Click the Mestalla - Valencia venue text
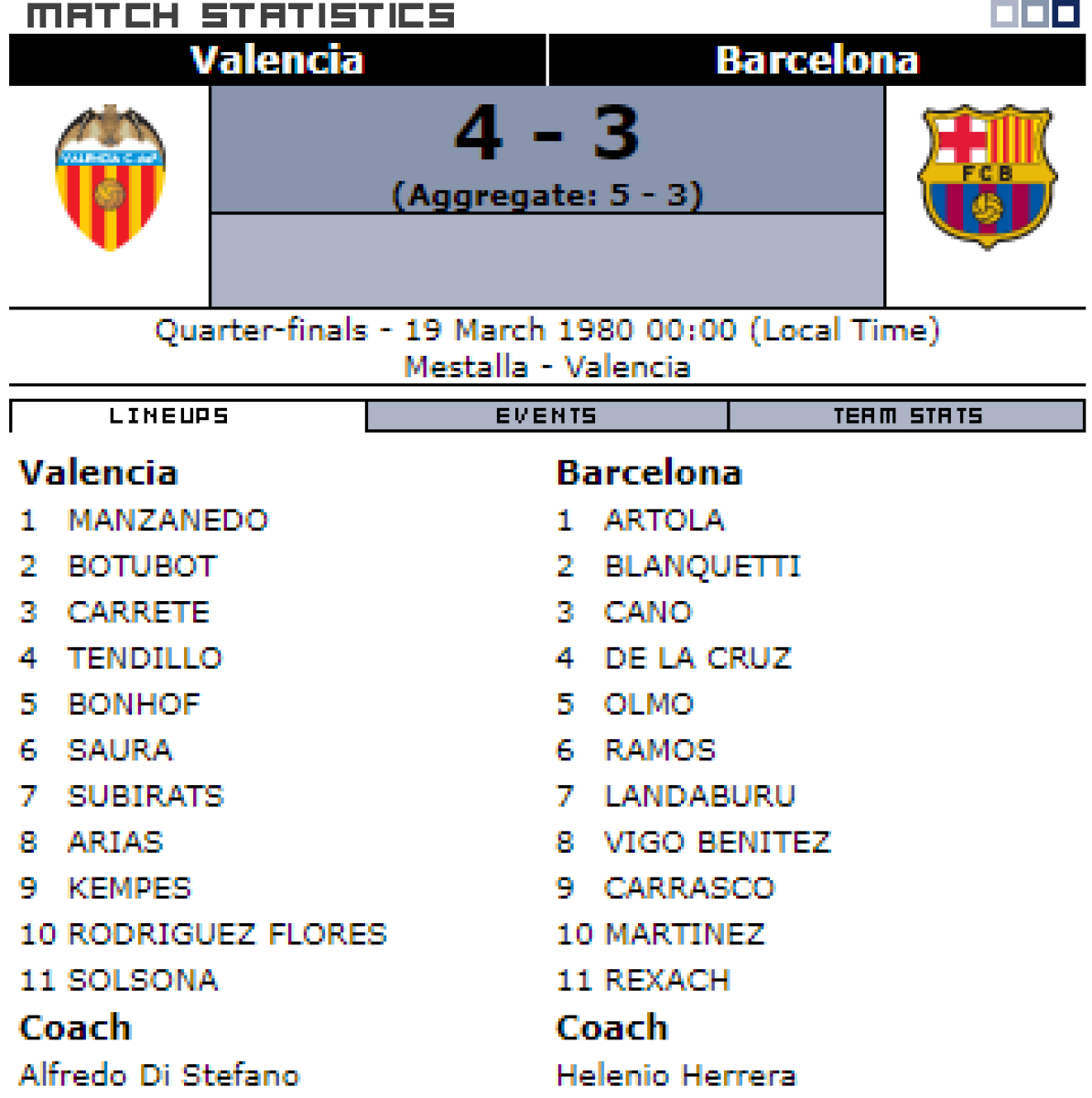1092x1098 pixels. [x=547, y=367]
